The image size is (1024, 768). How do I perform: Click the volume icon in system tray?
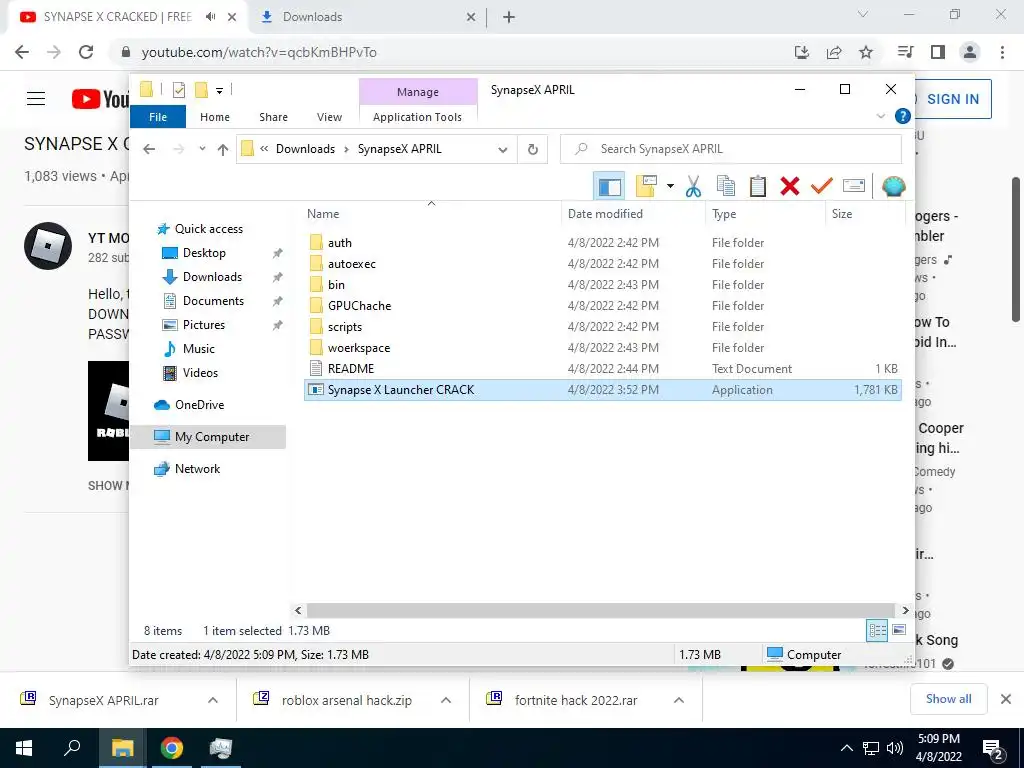click(x=895, y=748)
